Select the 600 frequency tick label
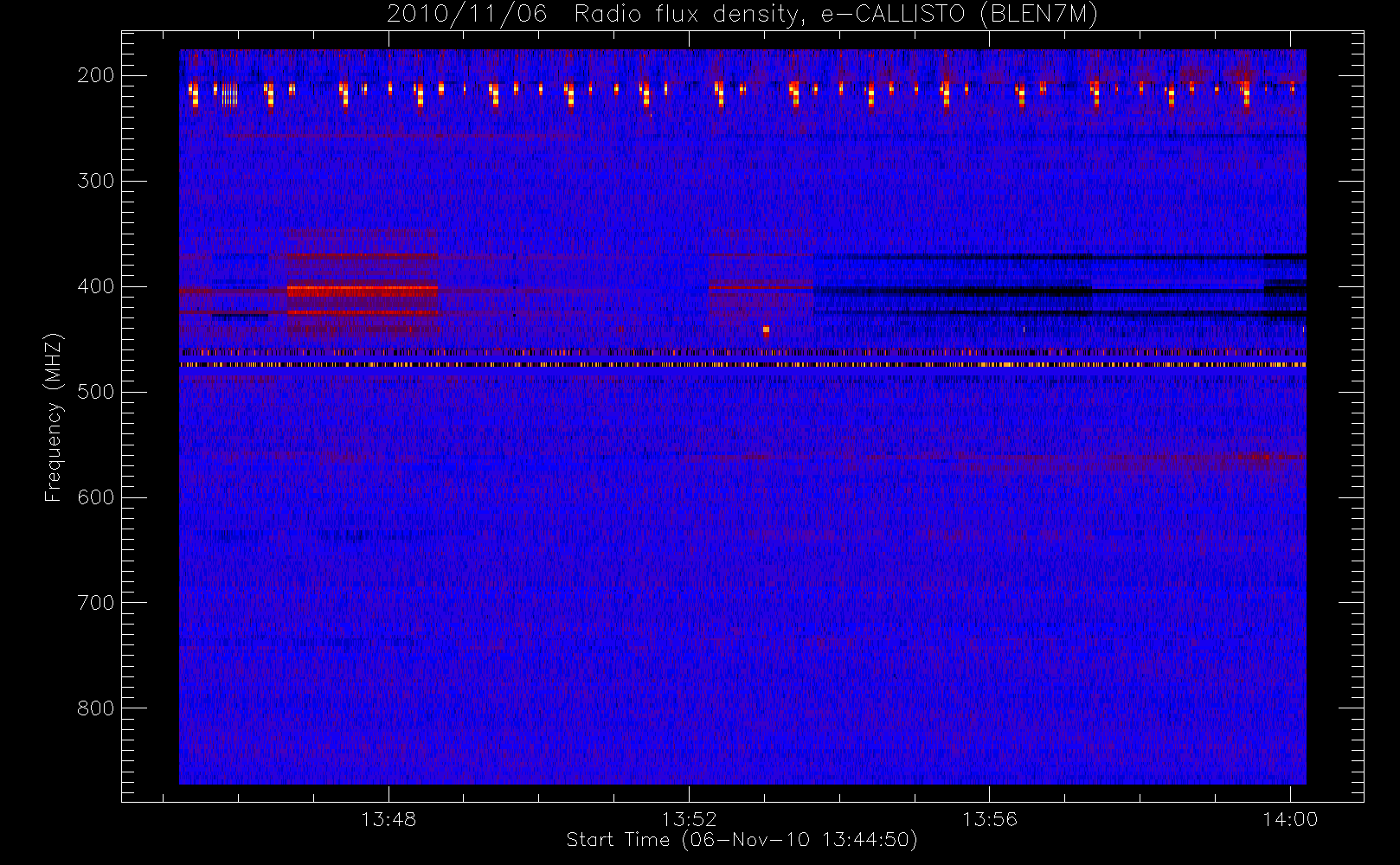This screenshot has height=865, width=1400. pyautogui.click(x=96, y=497)
